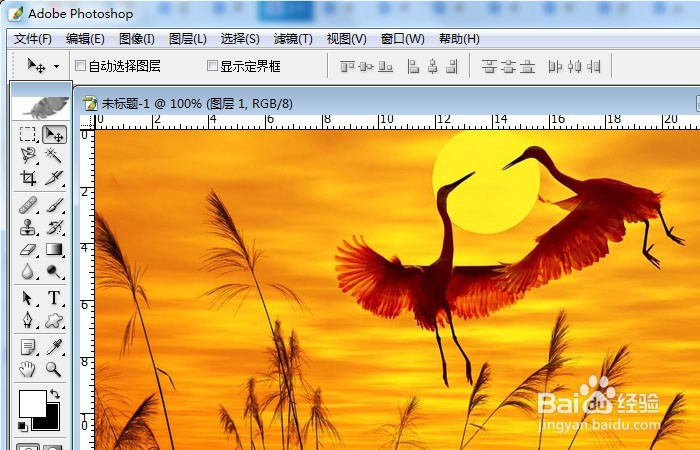Select the Path Selection tool
700x450 pixels.
pos(28,298)
